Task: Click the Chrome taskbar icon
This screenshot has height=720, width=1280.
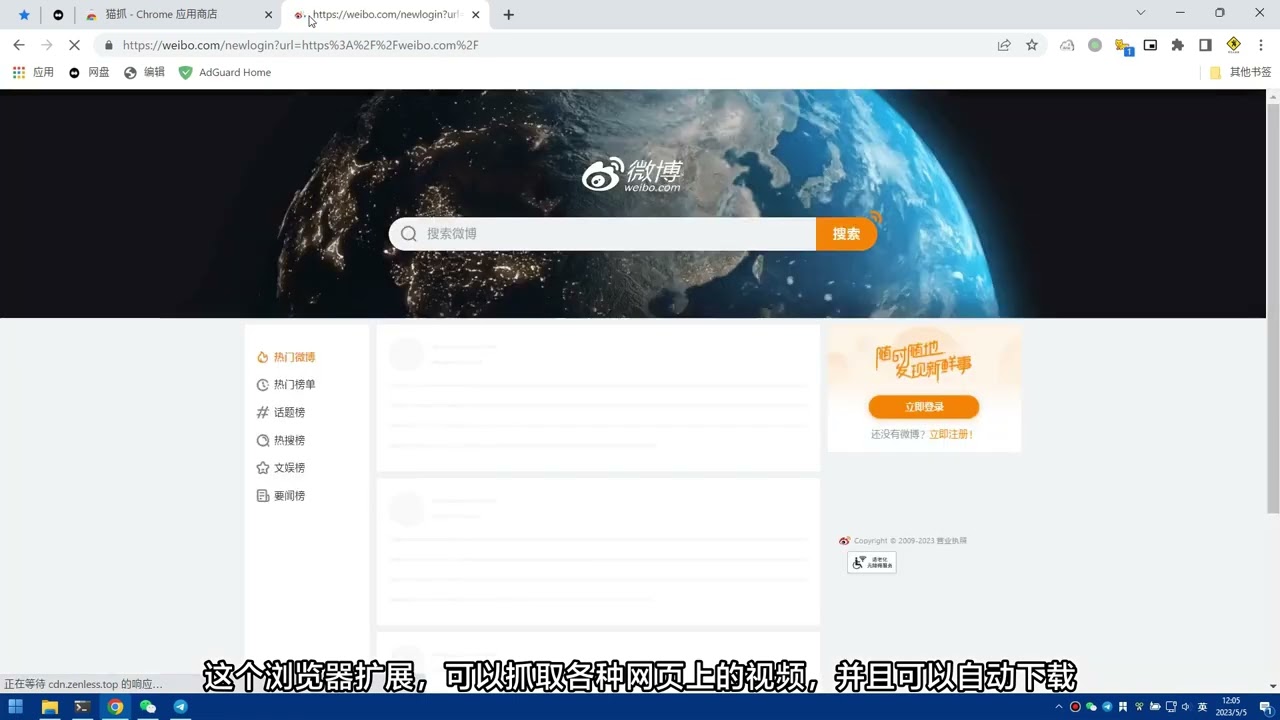Action: [x=115, y=707]
